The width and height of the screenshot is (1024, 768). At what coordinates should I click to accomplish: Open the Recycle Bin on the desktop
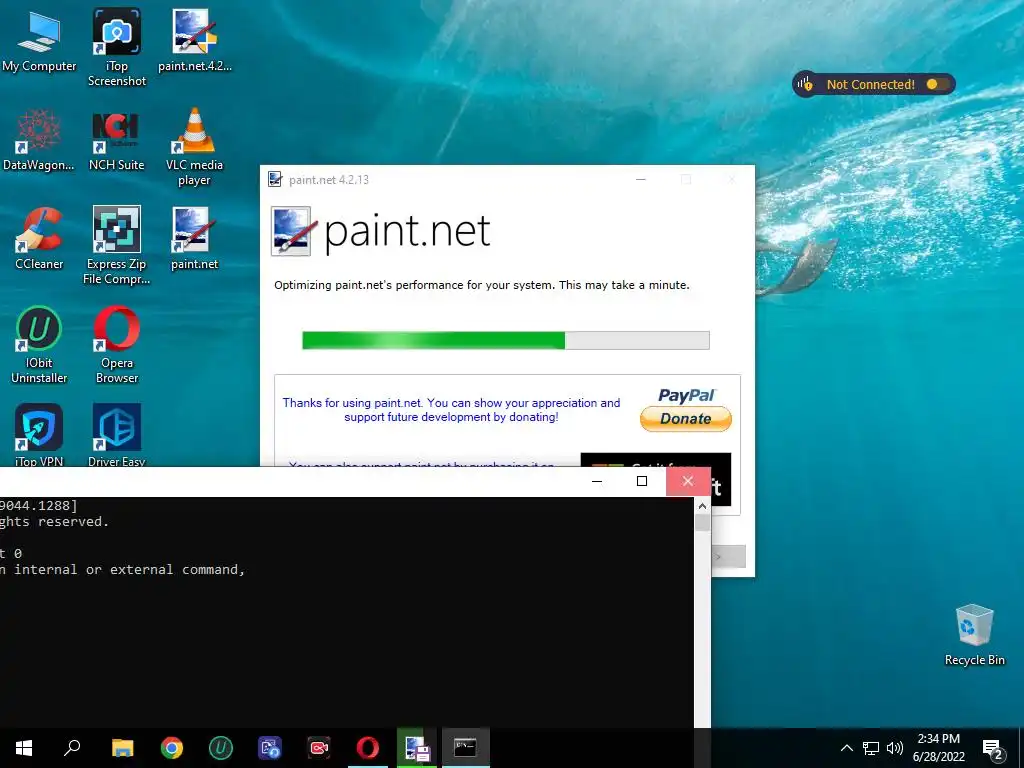tap(974, 635)
